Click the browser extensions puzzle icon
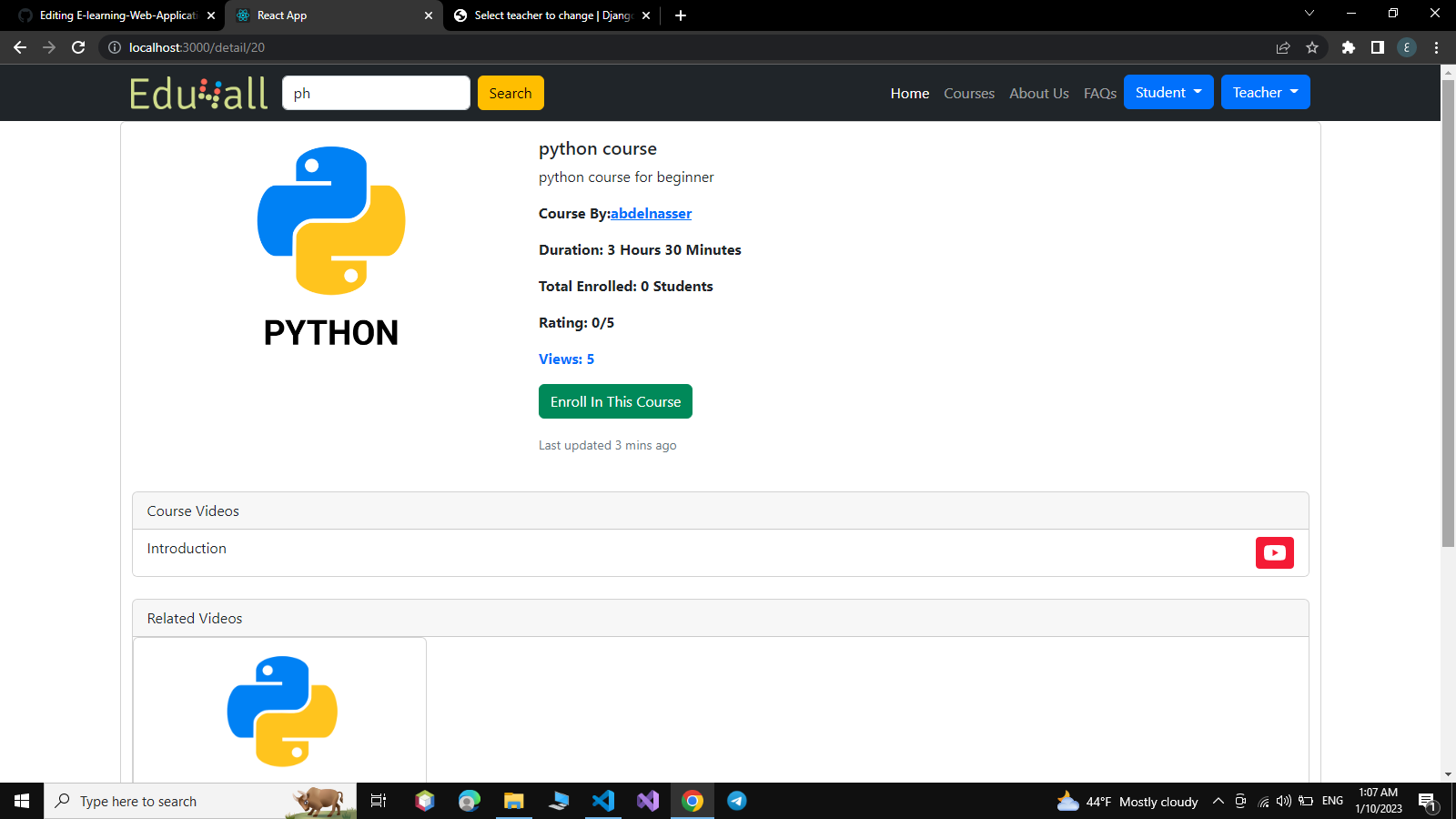This screenshot has width=1456, height=819. click(x=1349, y=47)
